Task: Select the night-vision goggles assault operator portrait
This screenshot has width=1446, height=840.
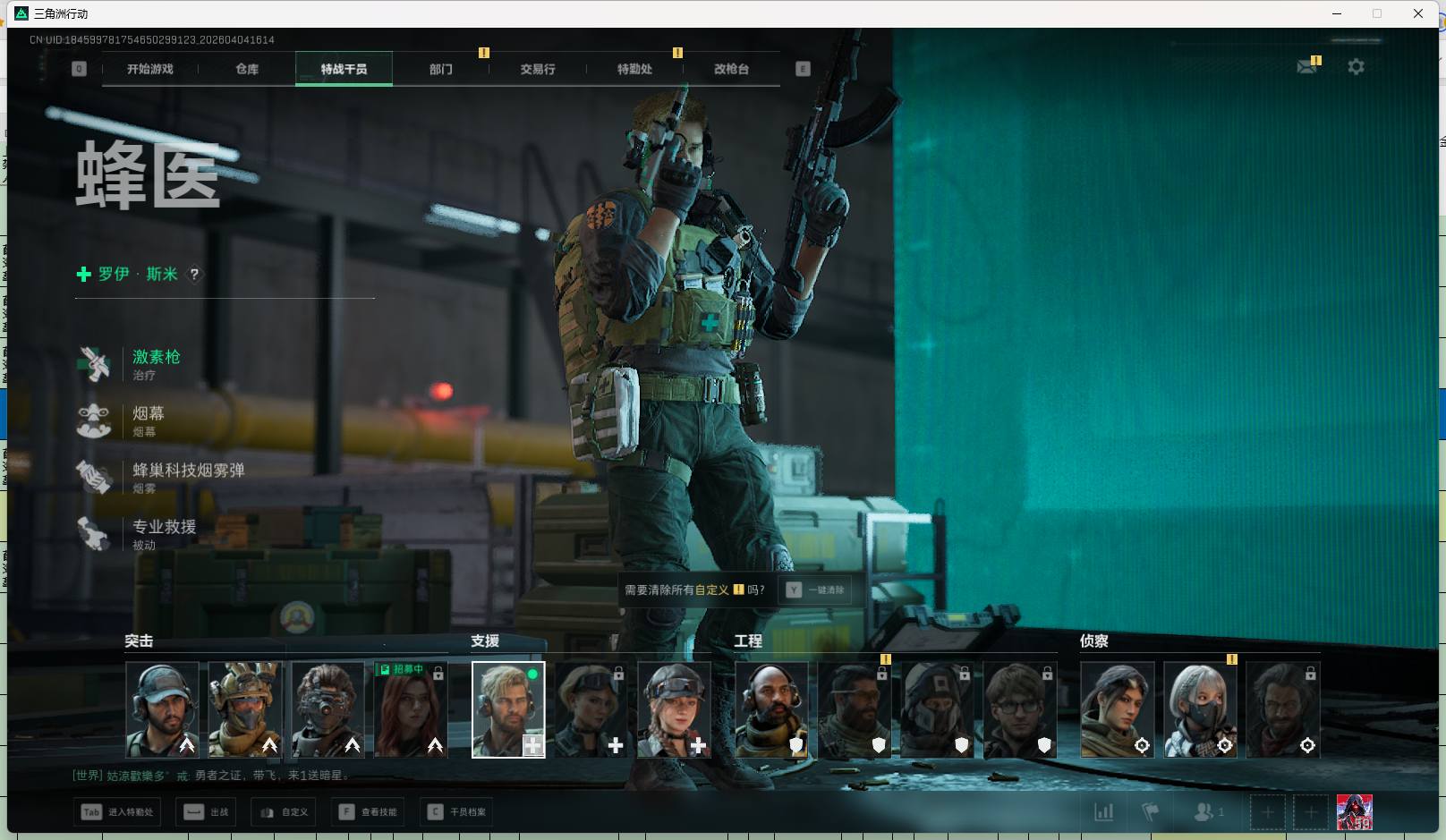Action: 327,709
